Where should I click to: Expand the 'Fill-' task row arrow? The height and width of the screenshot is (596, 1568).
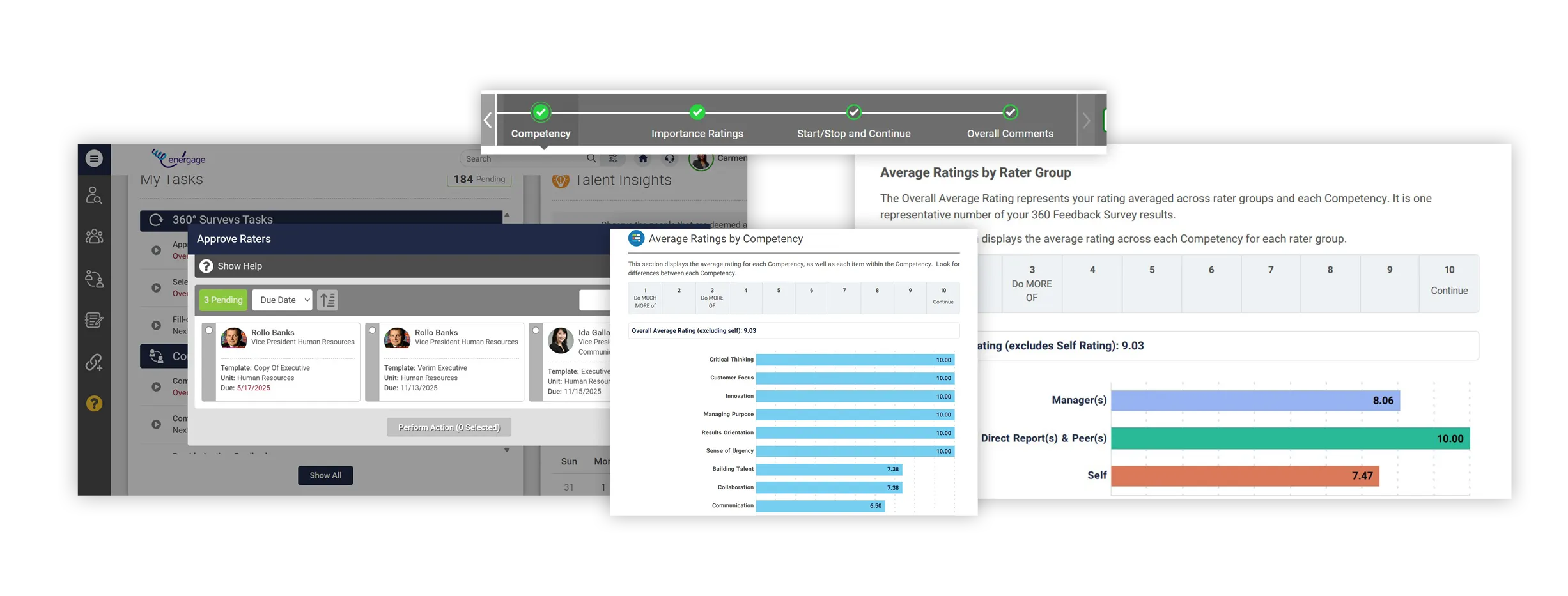(156, 325)
